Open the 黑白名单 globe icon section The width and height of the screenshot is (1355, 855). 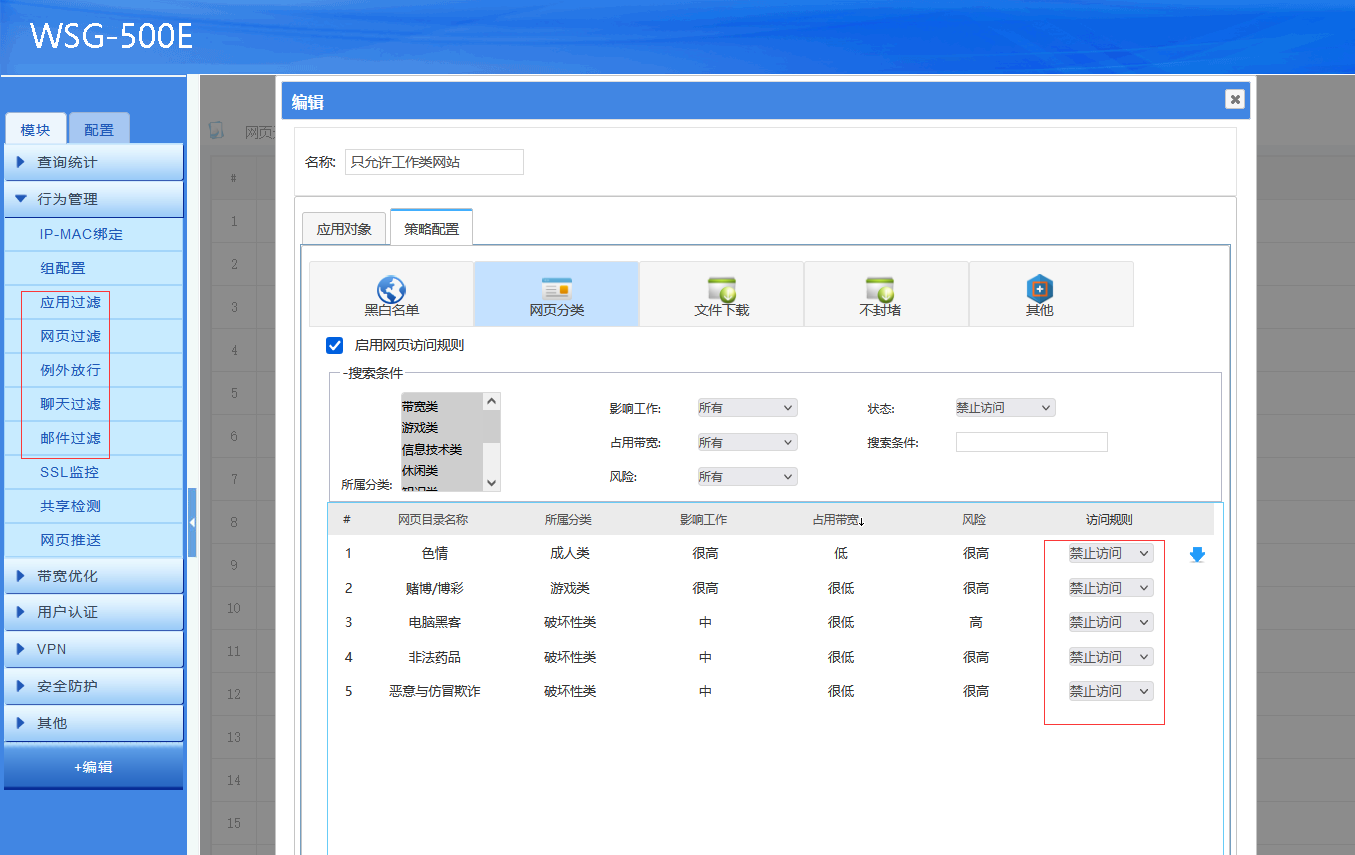point(391,294)
